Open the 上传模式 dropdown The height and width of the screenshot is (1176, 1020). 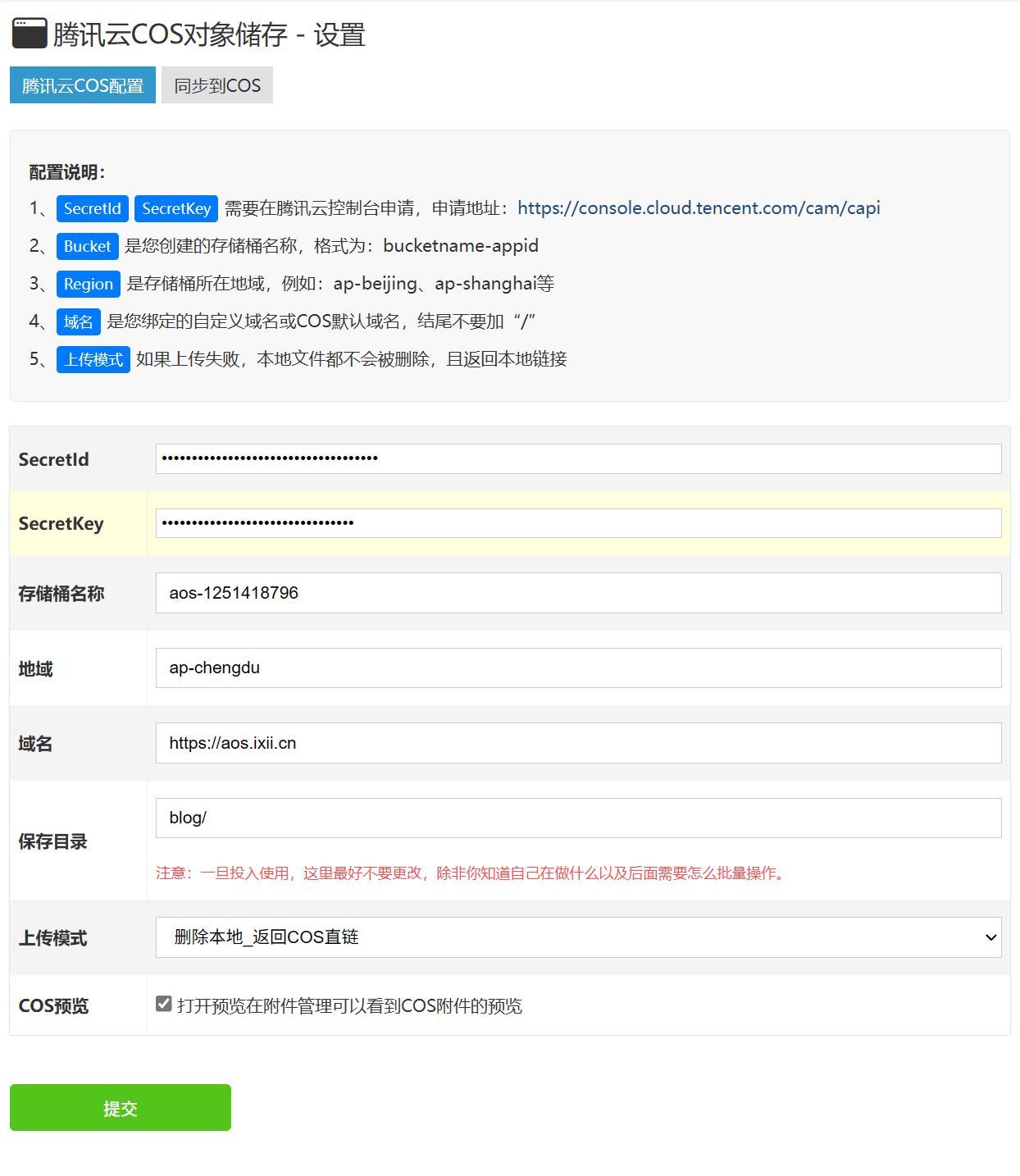click(579, 937)
